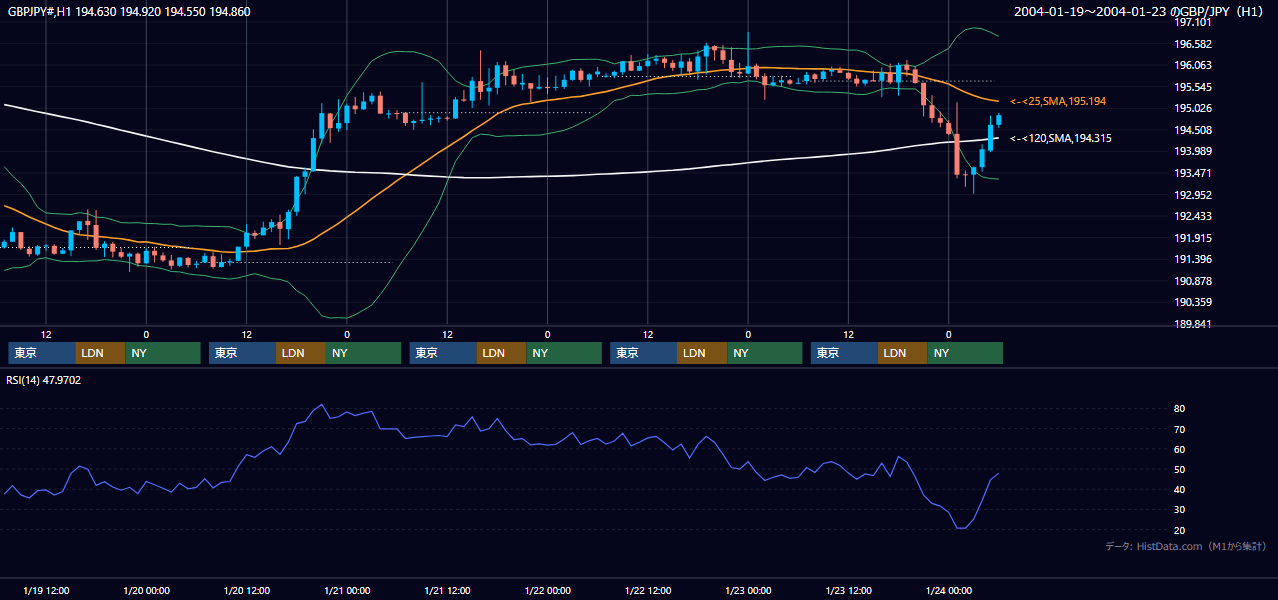
Task: Click the RSI(14) 47.9702 indicator label
Action: (44, 380)
